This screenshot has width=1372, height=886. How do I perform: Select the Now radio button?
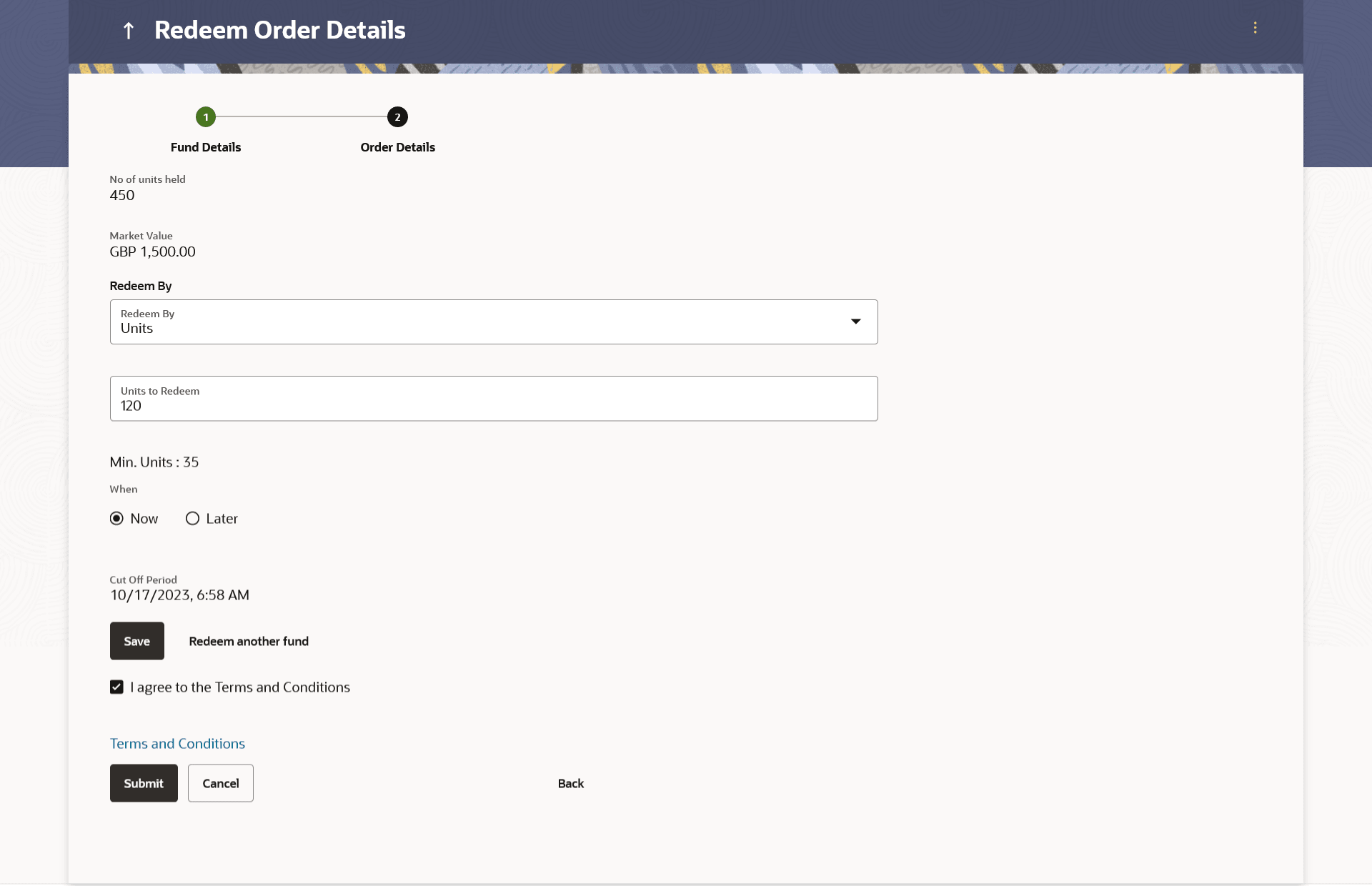(x=116, y=519)
